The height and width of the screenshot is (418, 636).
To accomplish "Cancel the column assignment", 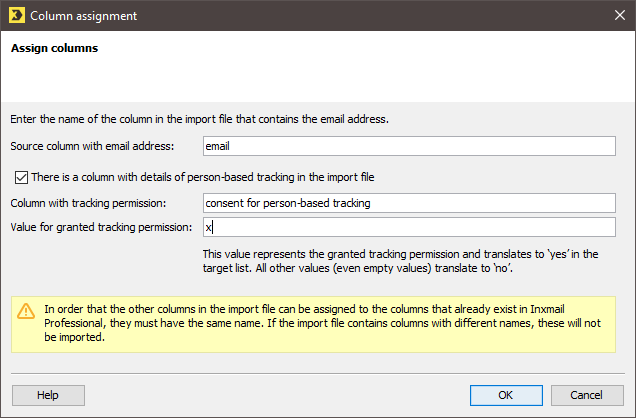I will (x=587, y=395).
